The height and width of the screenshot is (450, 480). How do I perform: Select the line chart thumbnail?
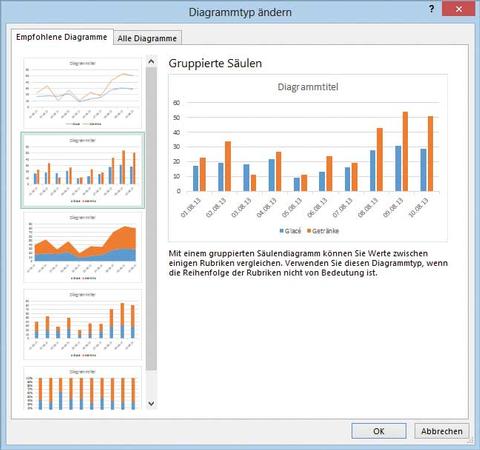[82, 93]
